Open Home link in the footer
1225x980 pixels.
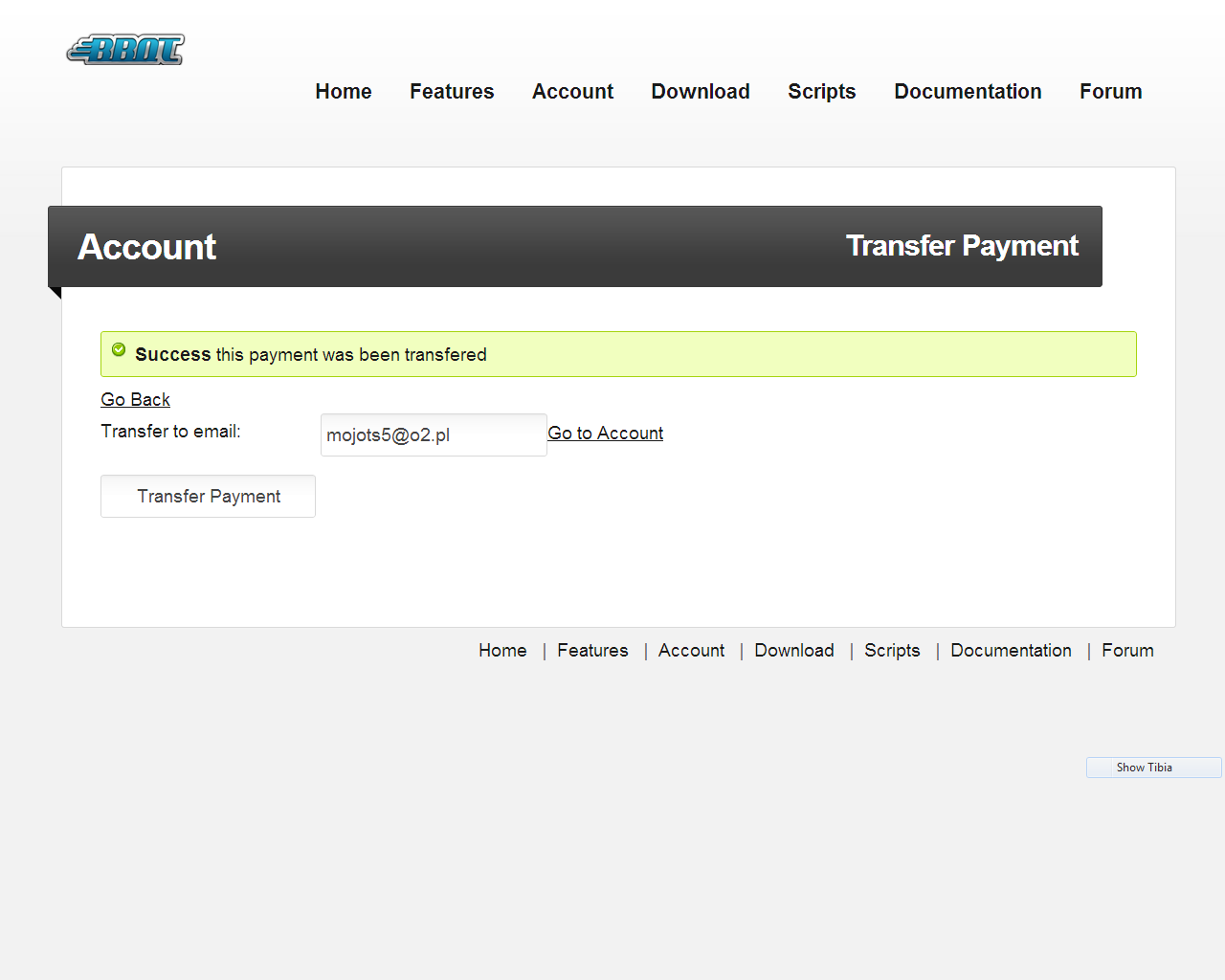[x=502, y=651]
